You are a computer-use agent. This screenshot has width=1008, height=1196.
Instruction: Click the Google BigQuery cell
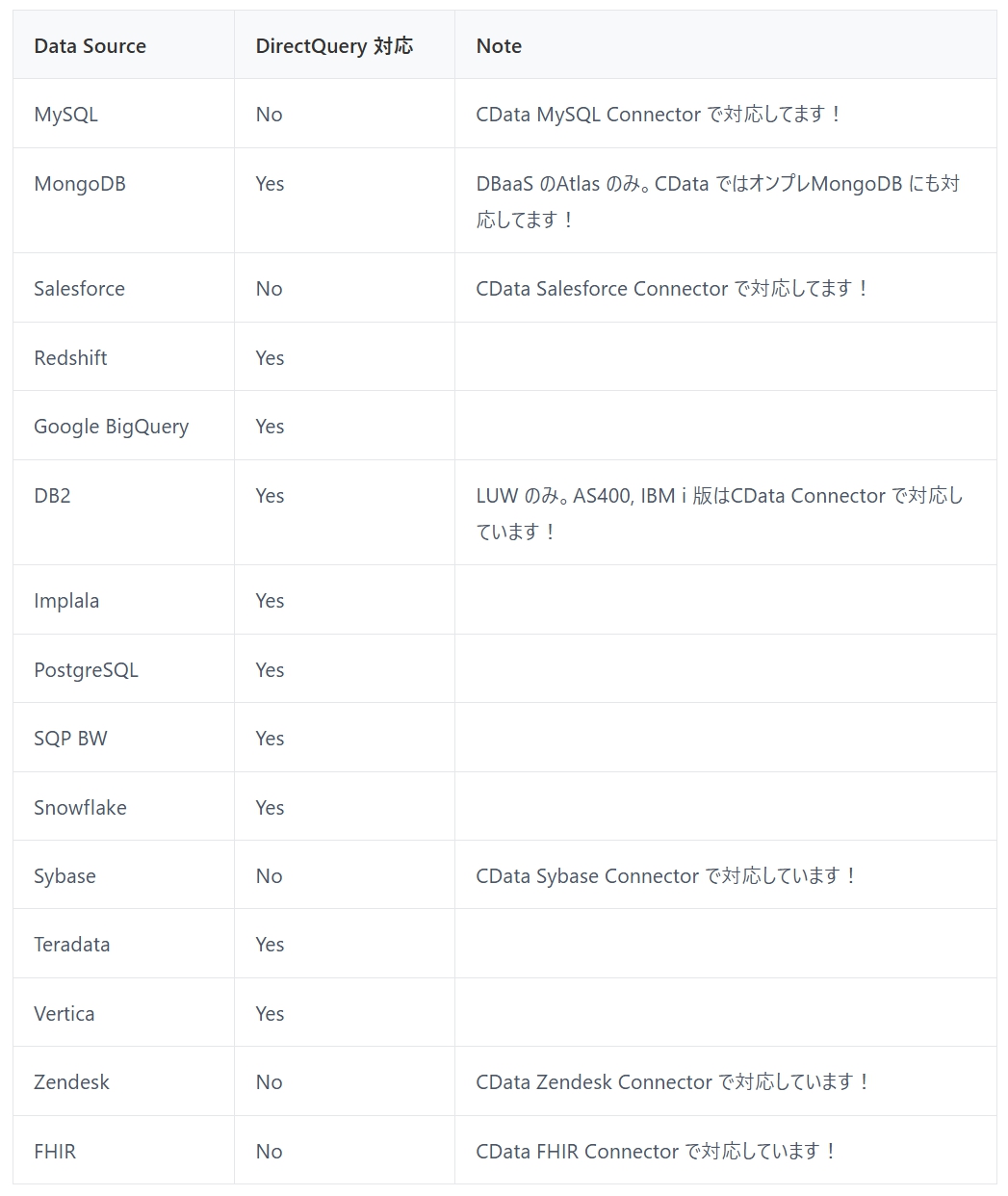(111, 427)
